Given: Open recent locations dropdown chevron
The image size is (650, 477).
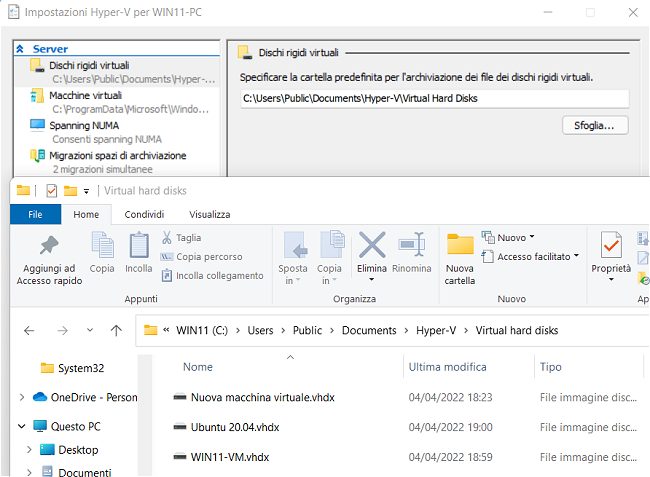Looking at the screenshot, I should 90,330.
